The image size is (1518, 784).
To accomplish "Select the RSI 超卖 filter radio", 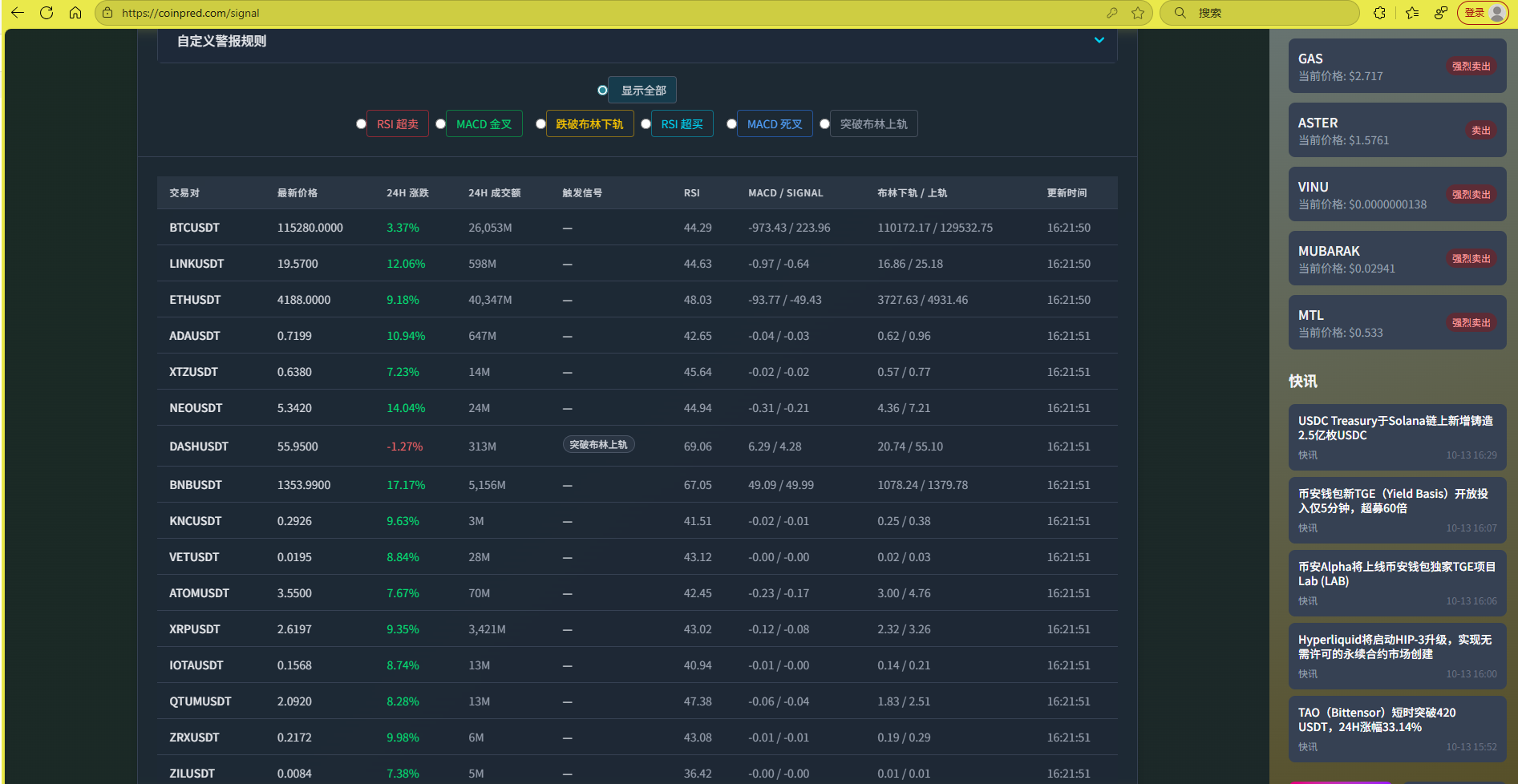I will (362, 124).
